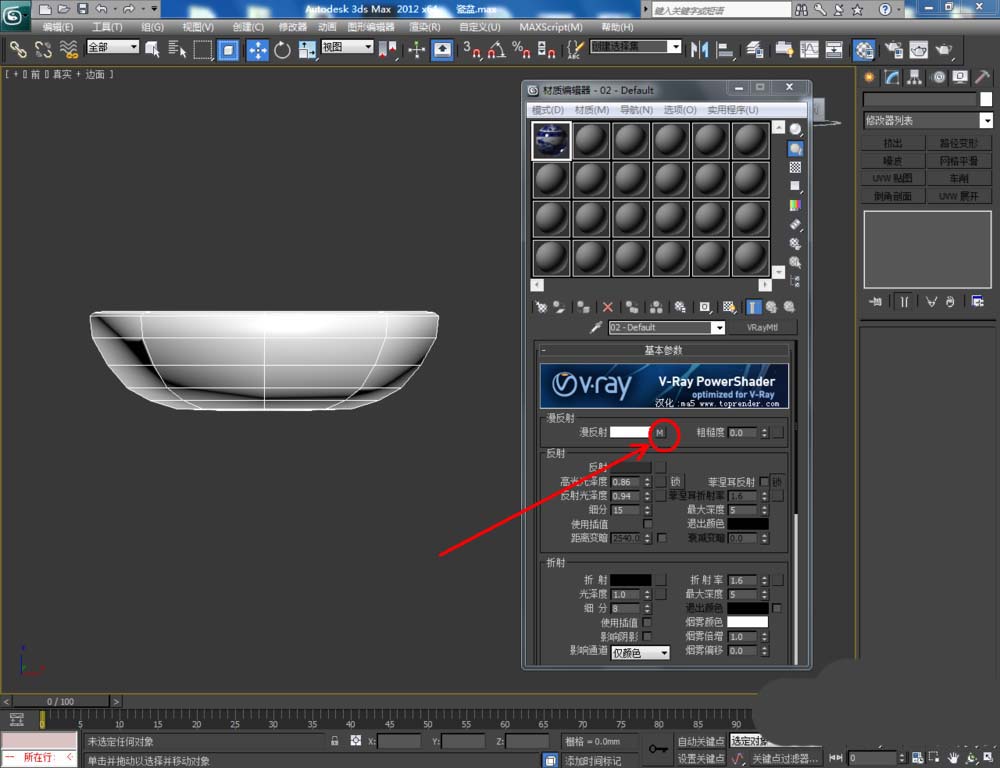Open the 编辑(E) menu
Screen dimensions: 1000x768
tap(57, 27)
